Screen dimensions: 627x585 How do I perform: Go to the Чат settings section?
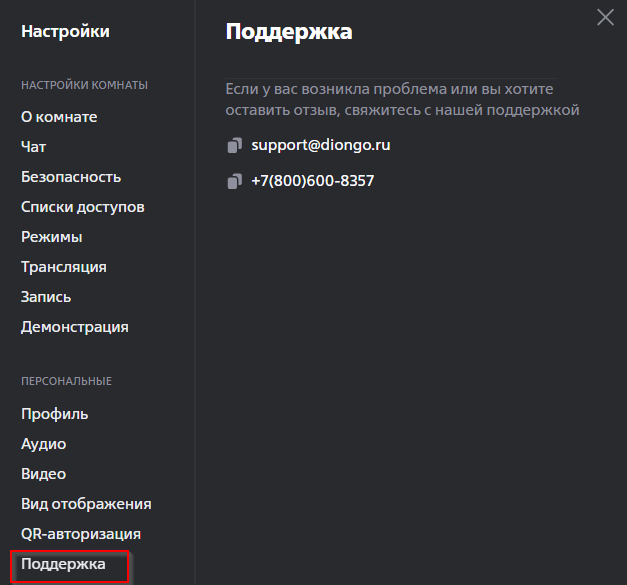[34, 147]
